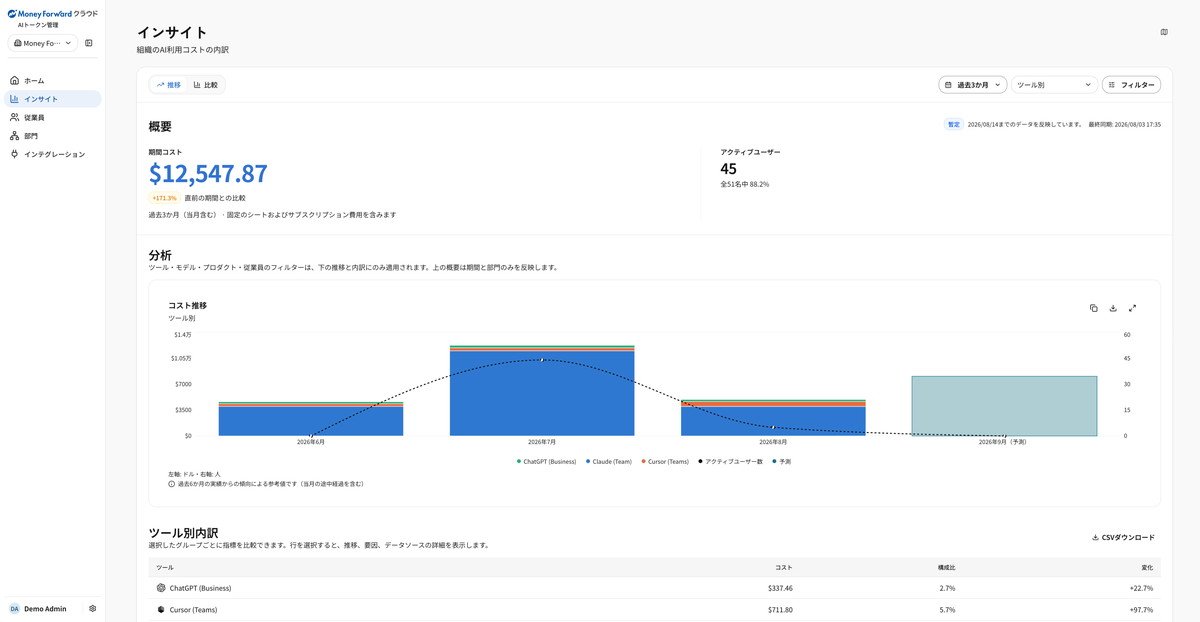
Task: Select the 2026年9月 forecast bar
Action: point(1004,406)
